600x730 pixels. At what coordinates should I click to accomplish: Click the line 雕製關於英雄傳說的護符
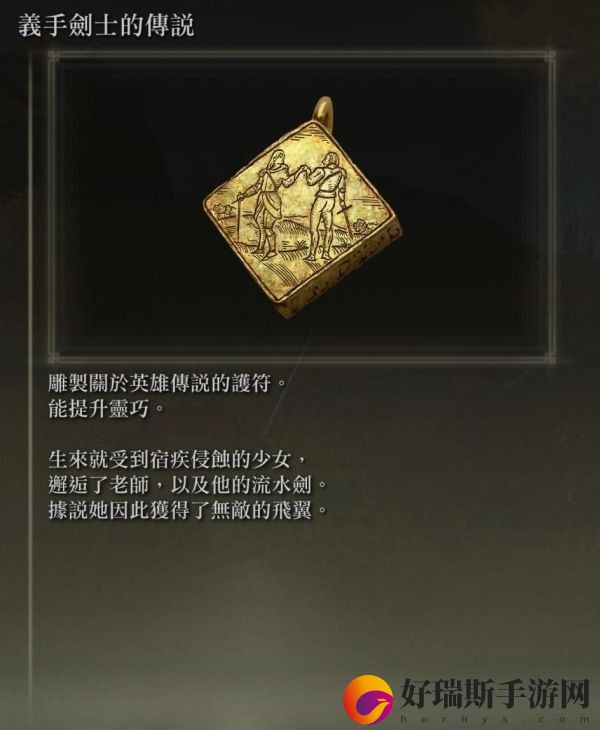[x=167, y=383]
